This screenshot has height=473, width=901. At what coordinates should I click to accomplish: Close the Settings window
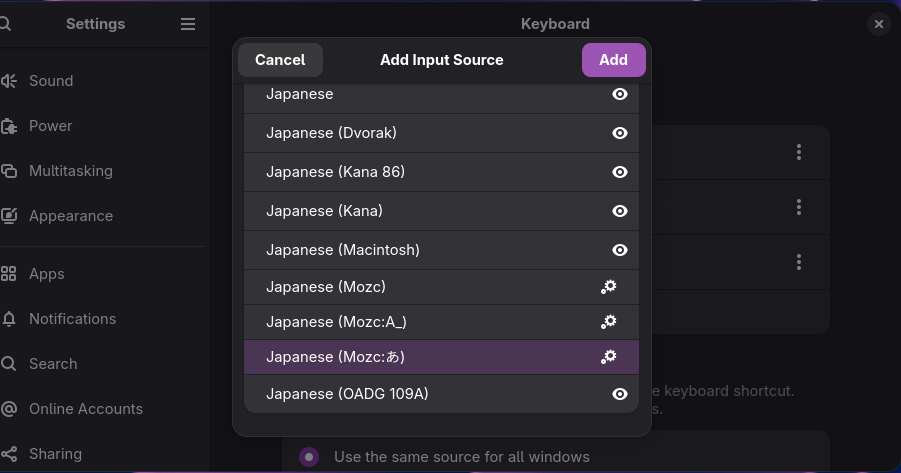tap(878, 24)
